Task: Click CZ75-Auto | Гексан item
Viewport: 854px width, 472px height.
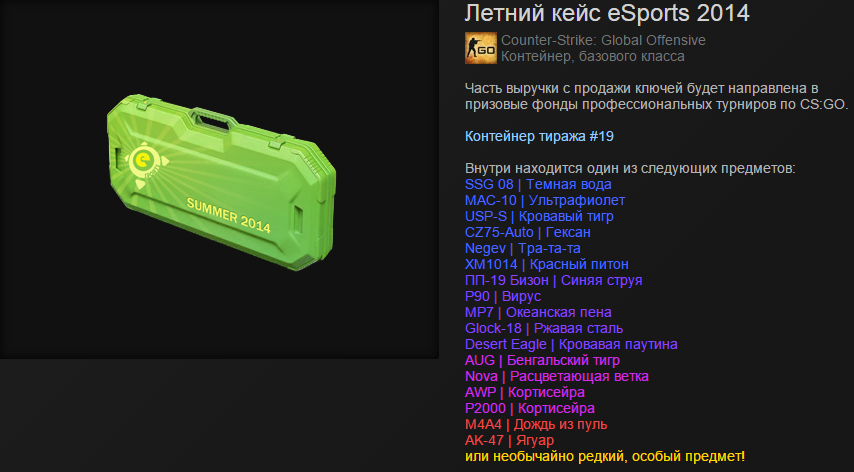Action: pos(527,232)
